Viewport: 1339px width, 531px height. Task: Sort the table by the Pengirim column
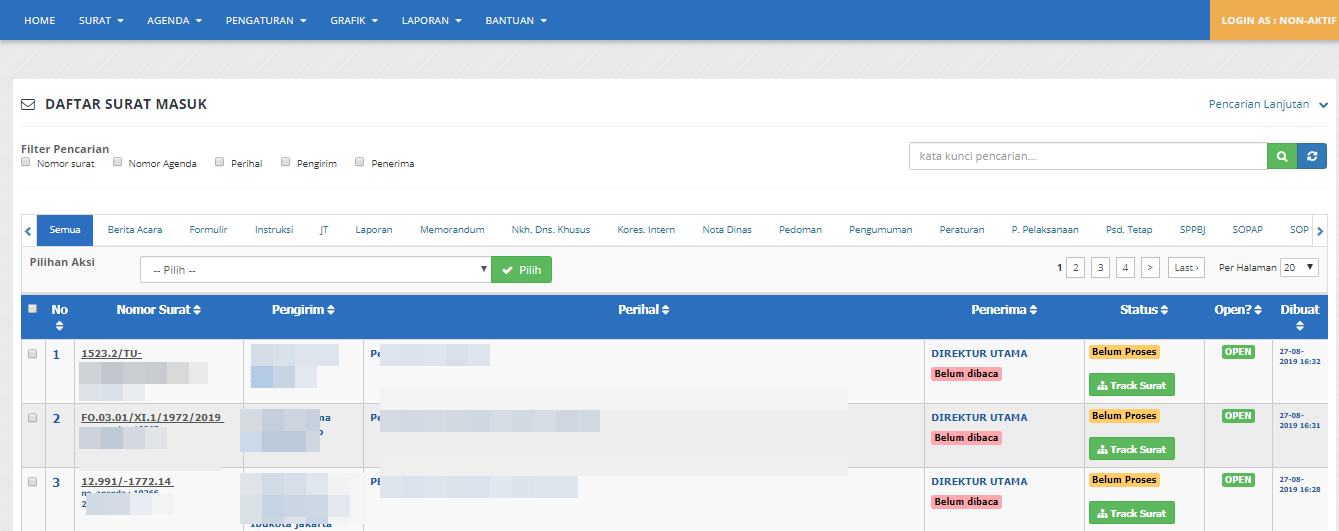(x=302, y=310)
